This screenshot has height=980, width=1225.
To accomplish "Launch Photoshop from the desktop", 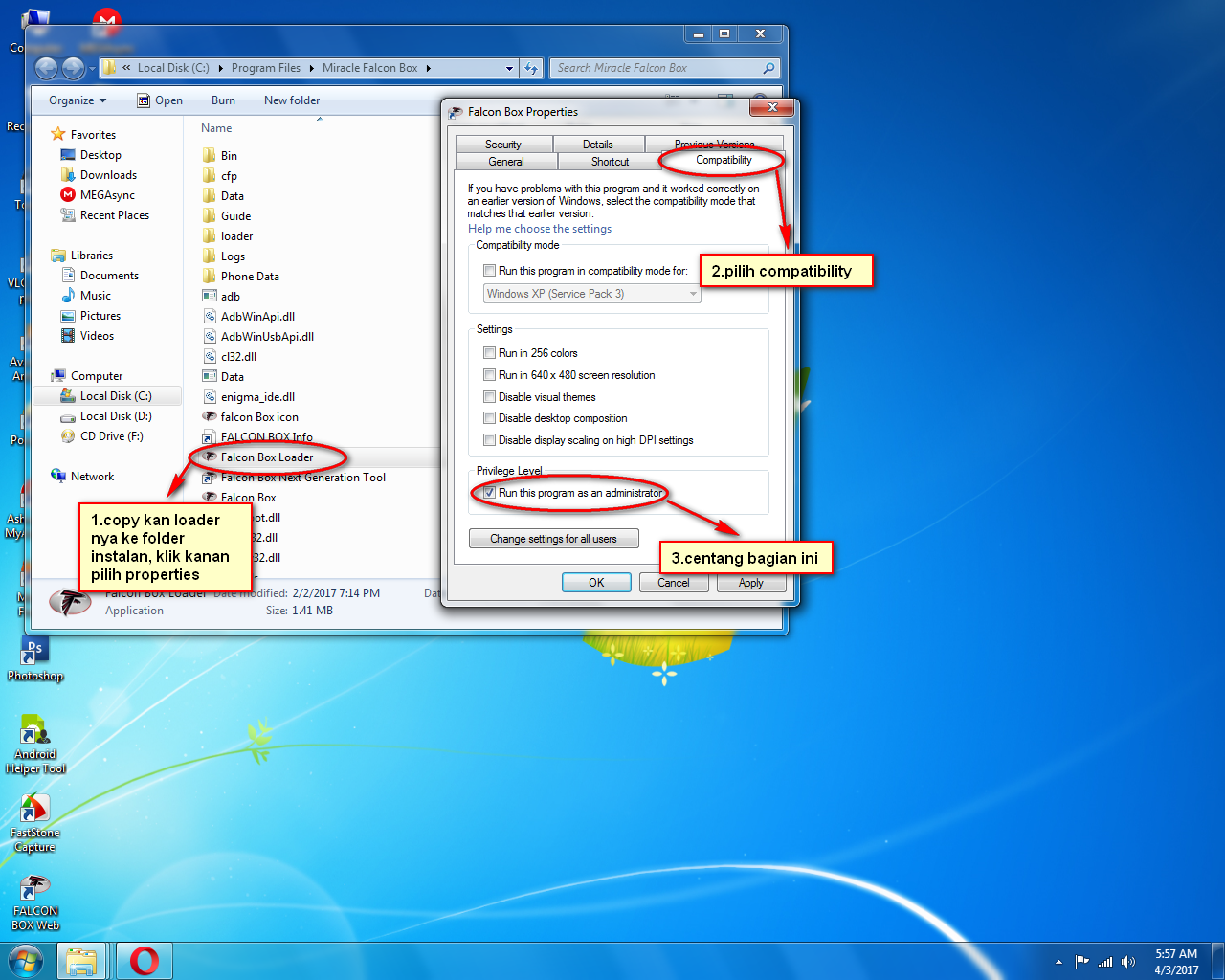I will (x=34, y=656).
